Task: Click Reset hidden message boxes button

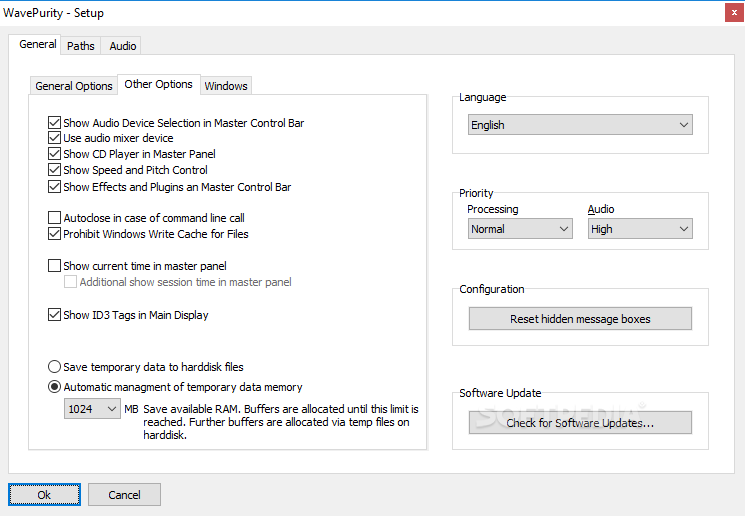Action: tap(580, 319)
